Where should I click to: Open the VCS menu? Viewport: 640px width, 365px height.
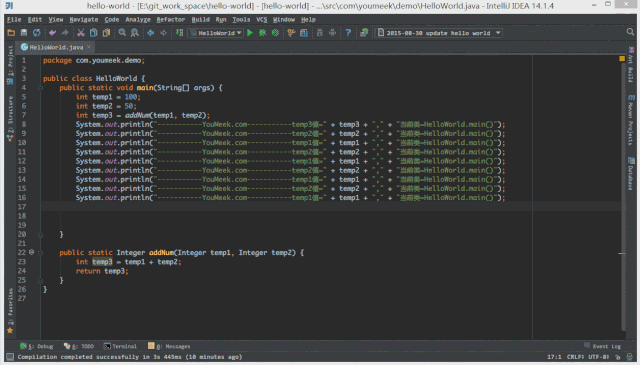click(262, 20)
